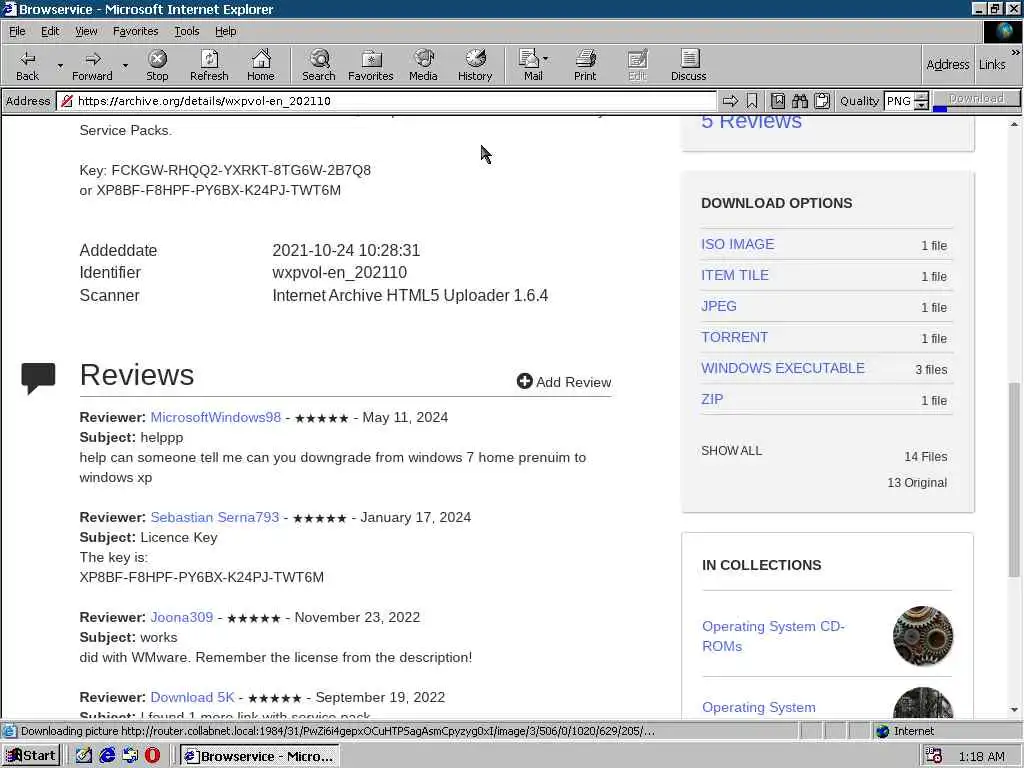Click the address bar URL field
Image resolution: width=1024 pixels, height=768 pixels.
coord(388,101)
